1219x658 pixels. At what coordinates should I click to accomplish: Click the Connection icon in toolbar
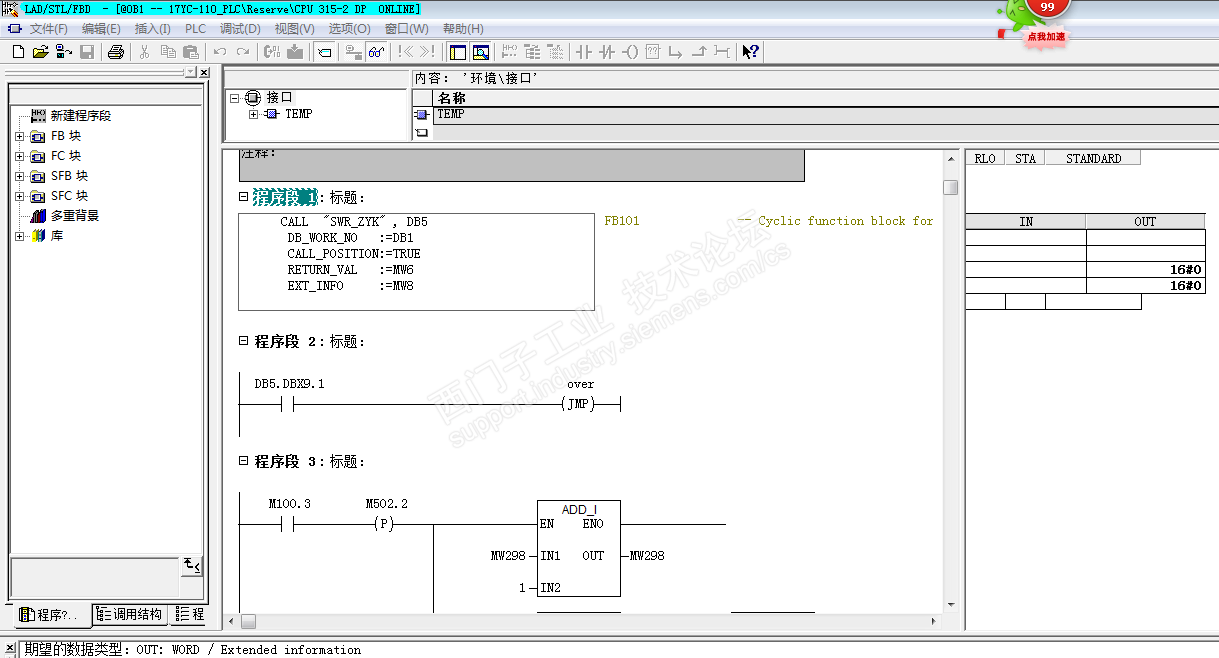point(721,52)
